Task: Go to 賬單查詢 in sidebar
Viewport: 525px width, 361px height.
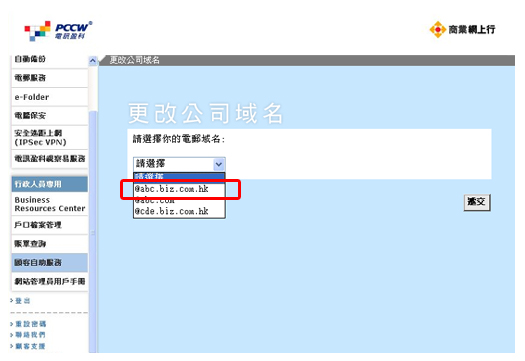Action: coord(50,244)
